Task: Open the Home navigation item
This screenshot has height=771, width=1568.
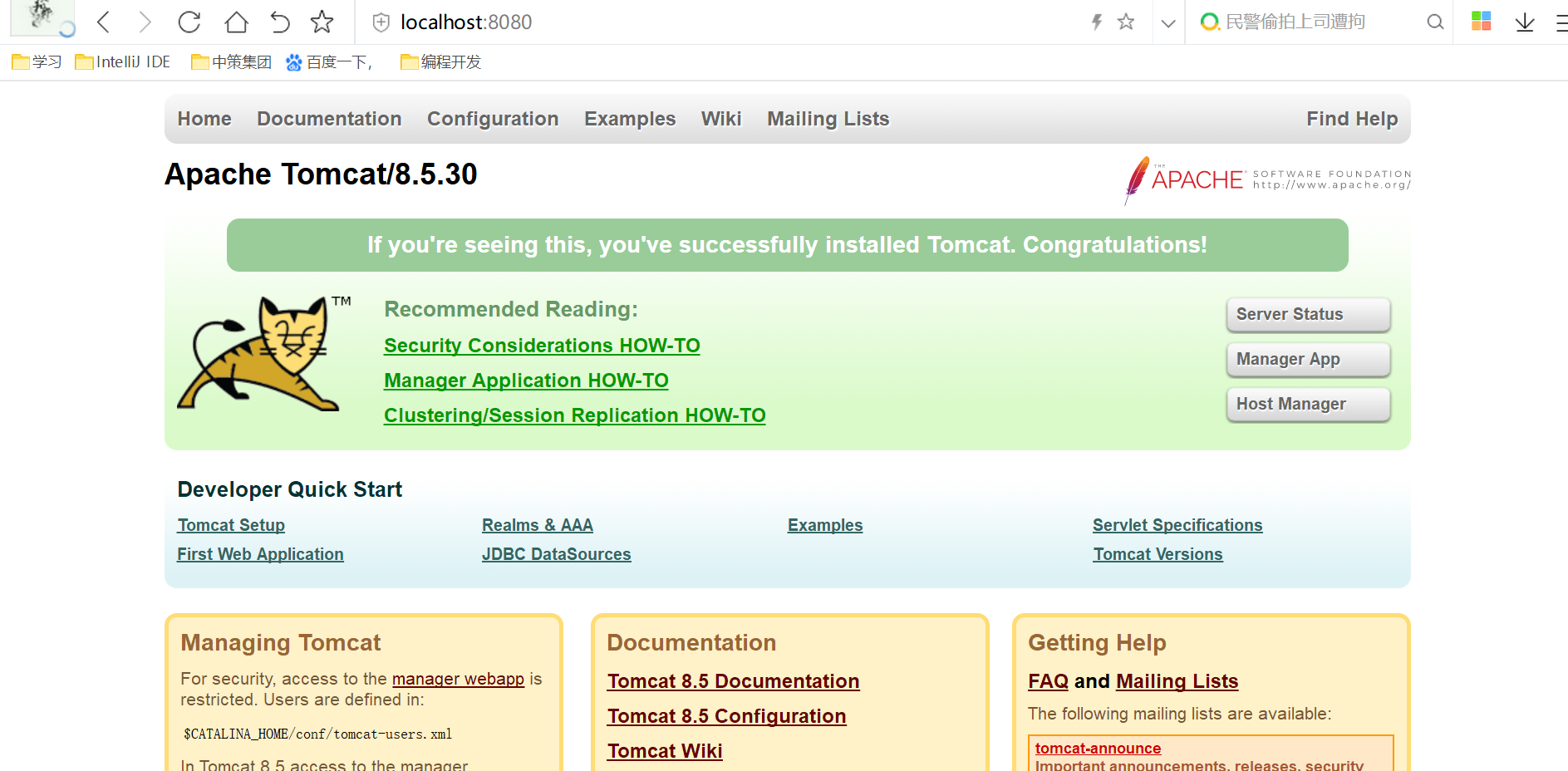Action: pyautogui.click(x=204, y=119)
